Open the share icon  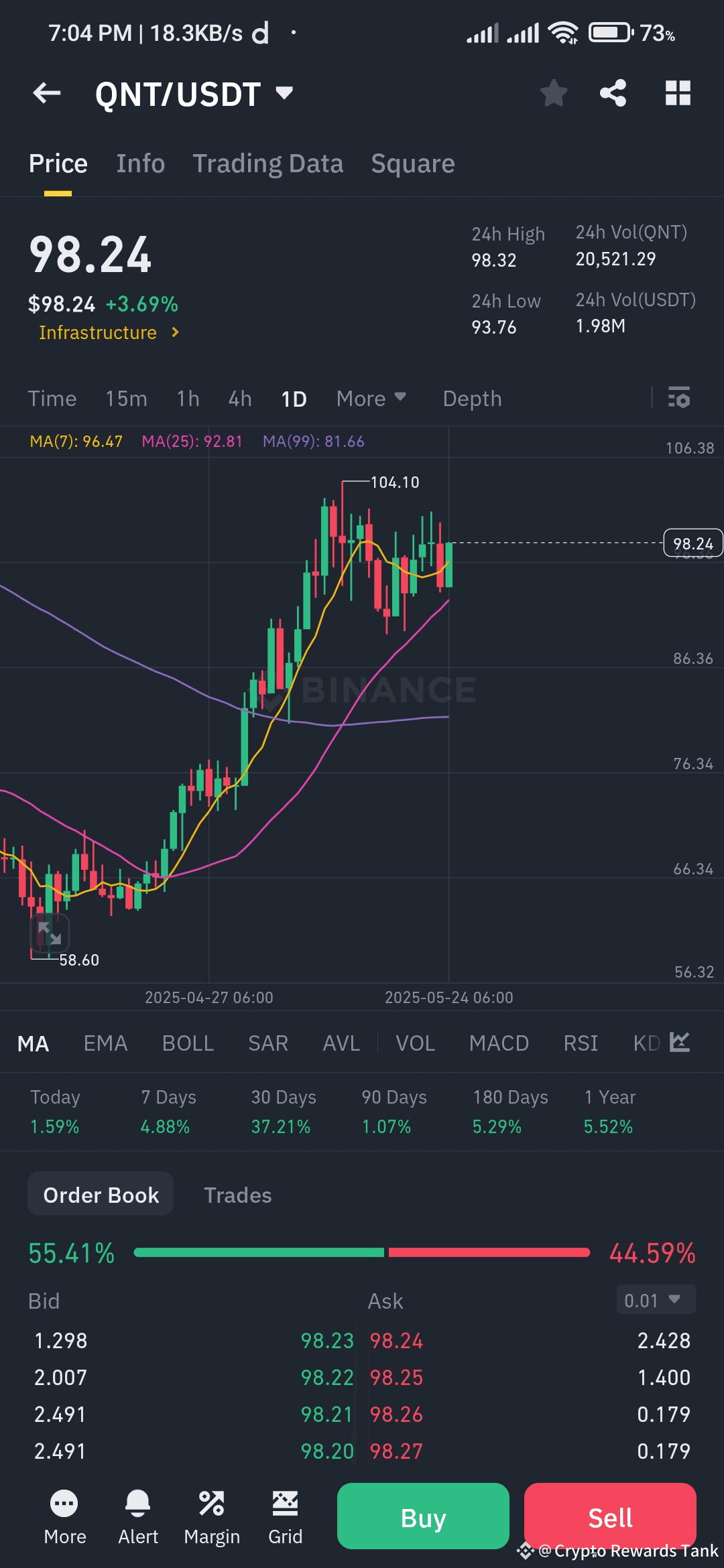click(x=613, y=93)
